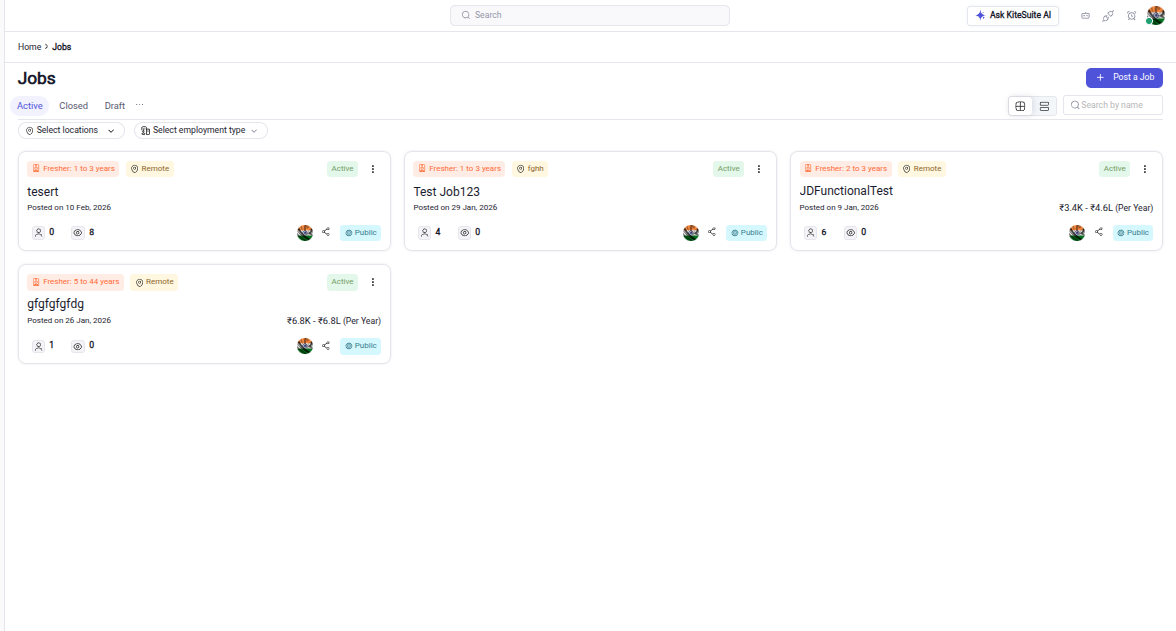Click Remote tag on JDFunctionalTest card
Image resolution: width=1176 pixels, height=631 pixels.
pyautogui.click(x=922, y=169)
